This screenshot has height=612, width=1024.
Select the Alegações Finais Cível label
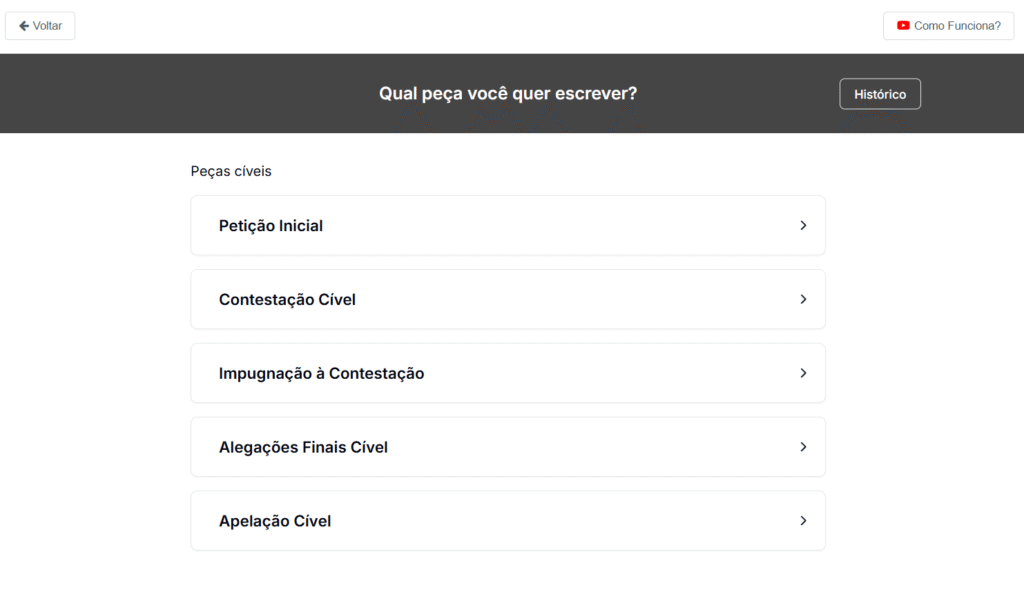tap(303, 448)
